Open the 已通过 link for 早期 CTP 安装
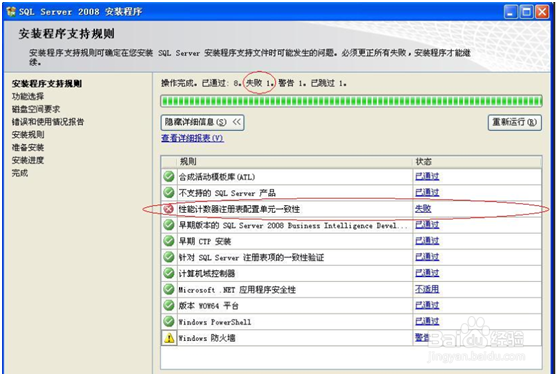The height and width of the screenshot is (376, 558). tap(427, 241)
